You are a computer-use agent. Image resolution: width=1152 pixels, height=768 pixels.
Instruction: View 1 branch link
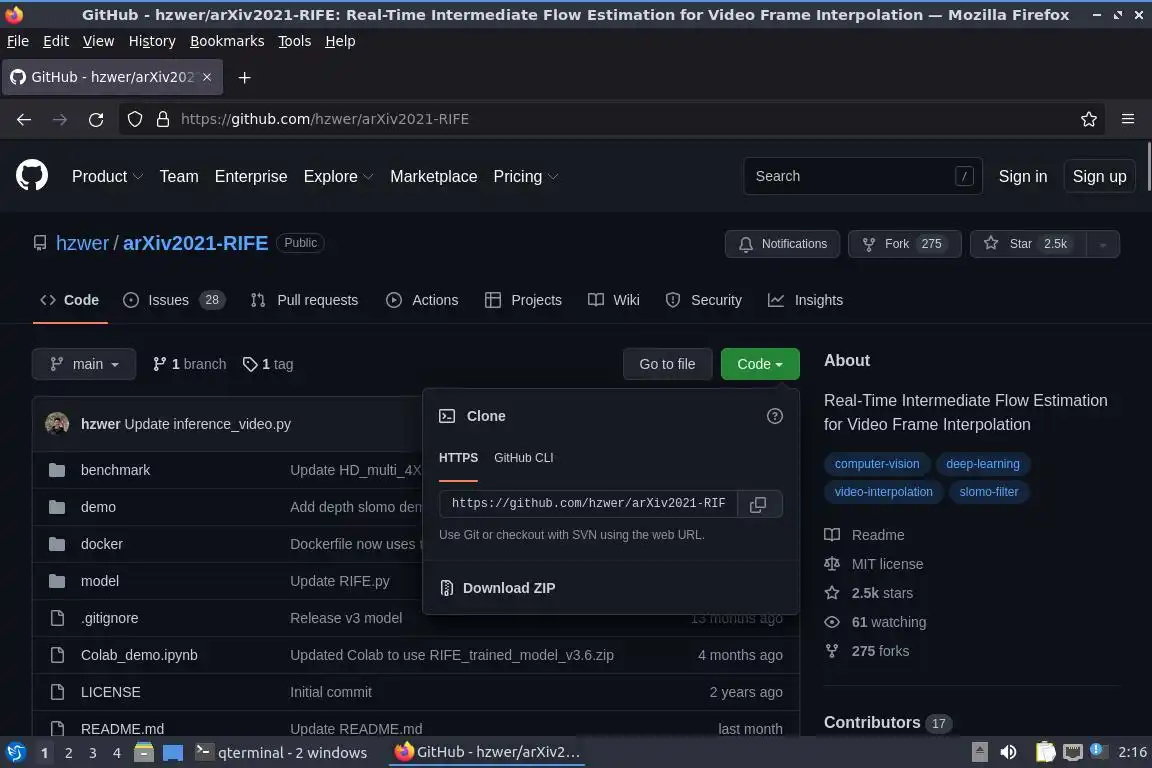(x=190, y=364)
